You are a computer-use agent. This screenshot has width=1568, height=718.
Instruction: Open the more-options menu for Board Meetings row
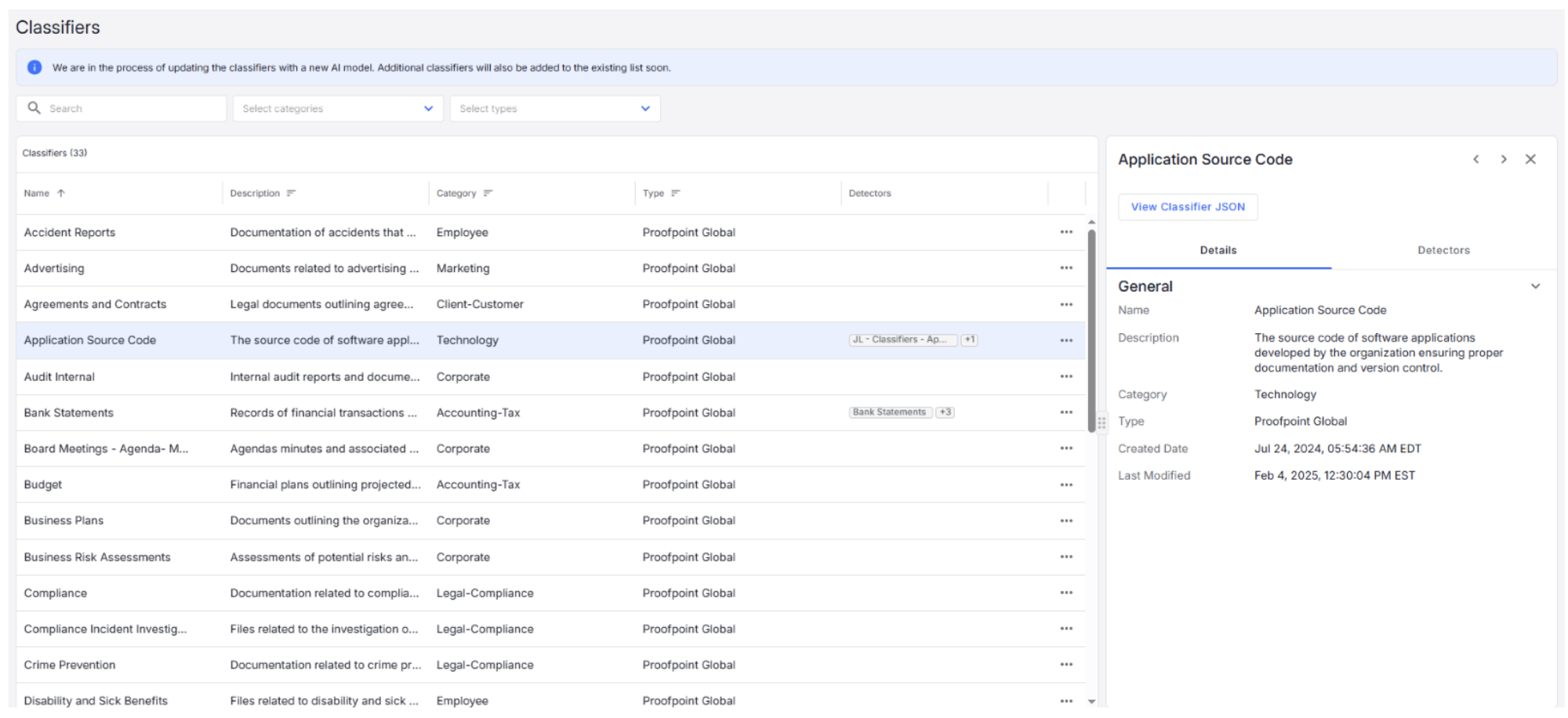(x=1066, y=448)
